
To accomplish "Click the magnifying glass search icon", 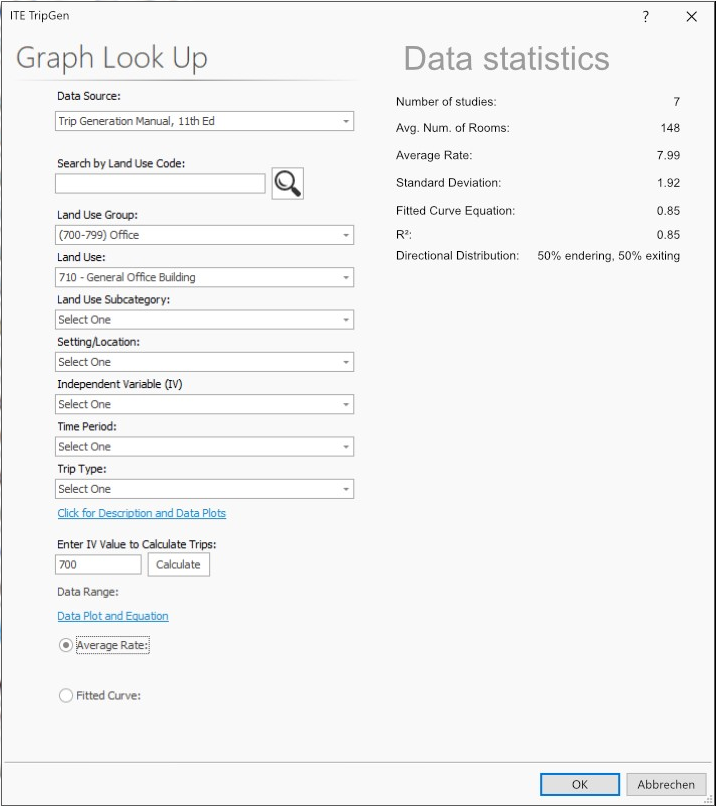I will click(287, 183).
